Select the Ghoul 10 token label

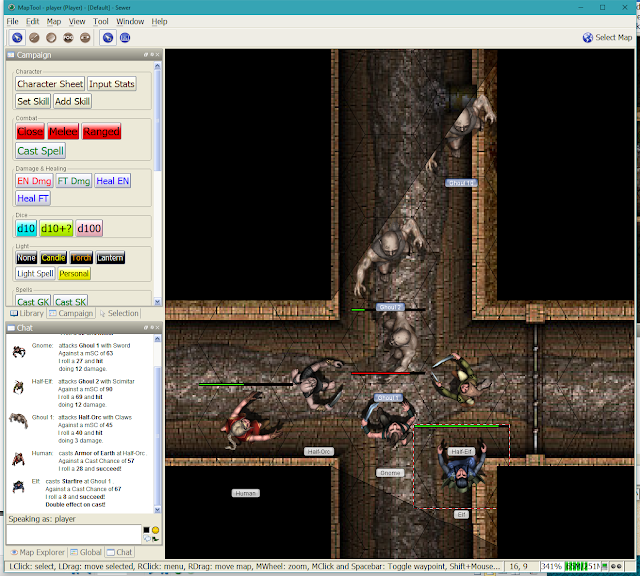(461, 183)
